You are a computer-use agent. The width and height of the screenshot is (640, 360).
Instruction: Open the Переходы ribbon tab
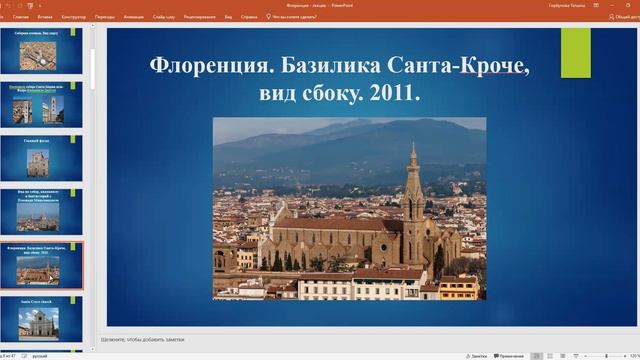105,17
